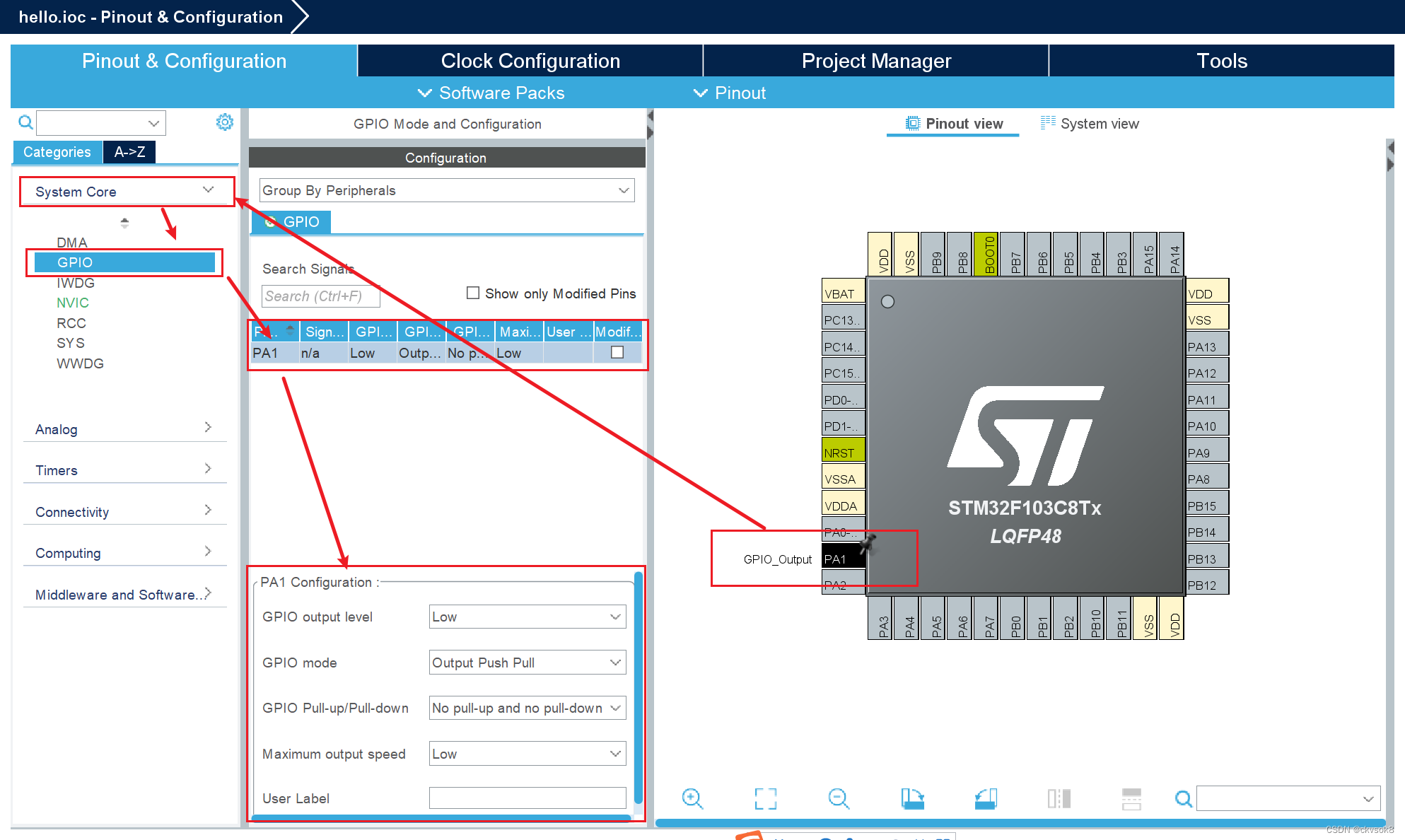Enable Show only Modified Pins checkbox
1405x840 pixels.
(x=473, y=293)
